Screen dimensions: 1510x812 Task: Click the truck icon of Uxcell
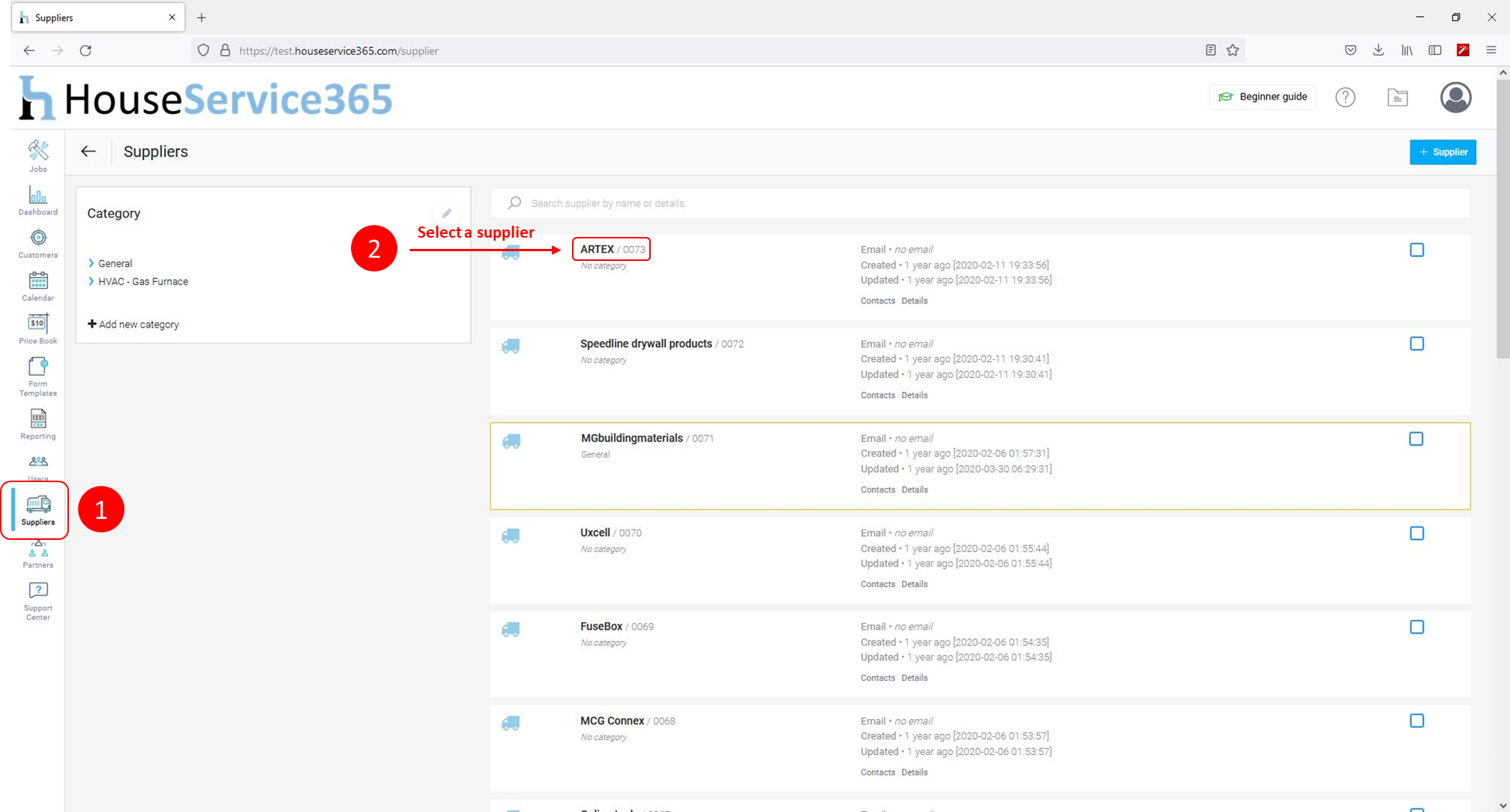point(511,535)
